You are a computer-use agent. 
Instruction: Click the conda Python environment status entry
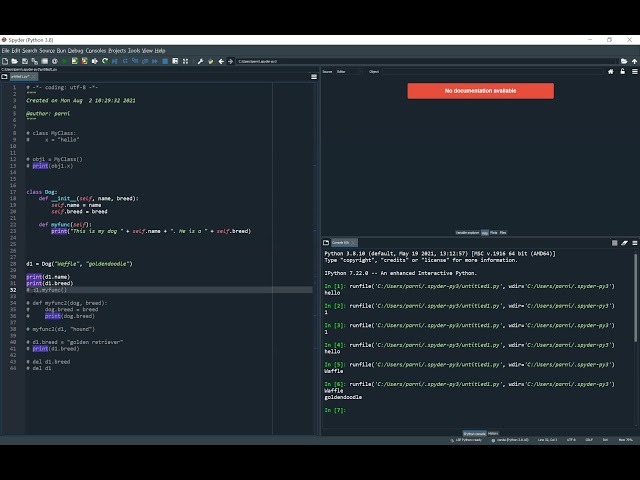point(510,440)
